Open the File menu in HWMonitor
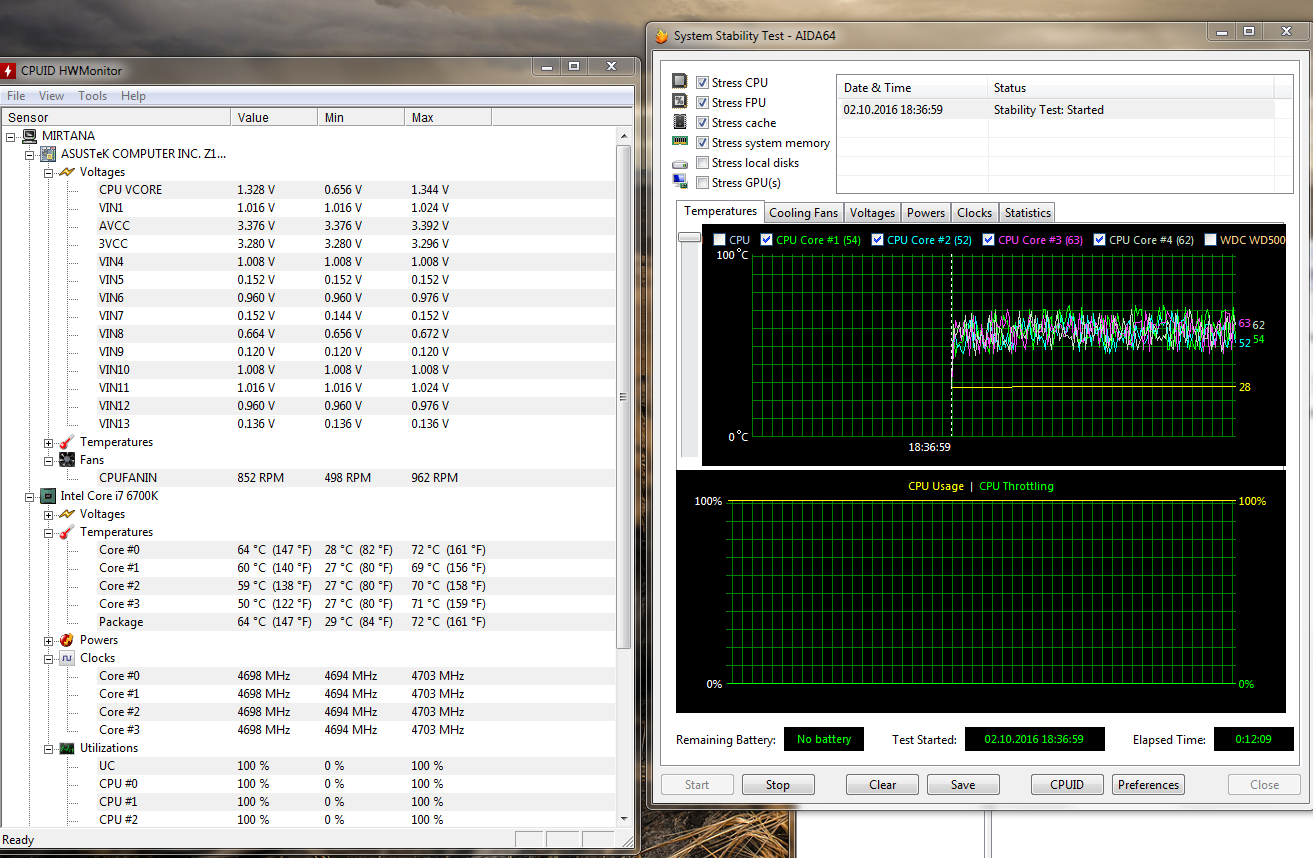This screenshot has width=1313, height=858. click(16, 96)
